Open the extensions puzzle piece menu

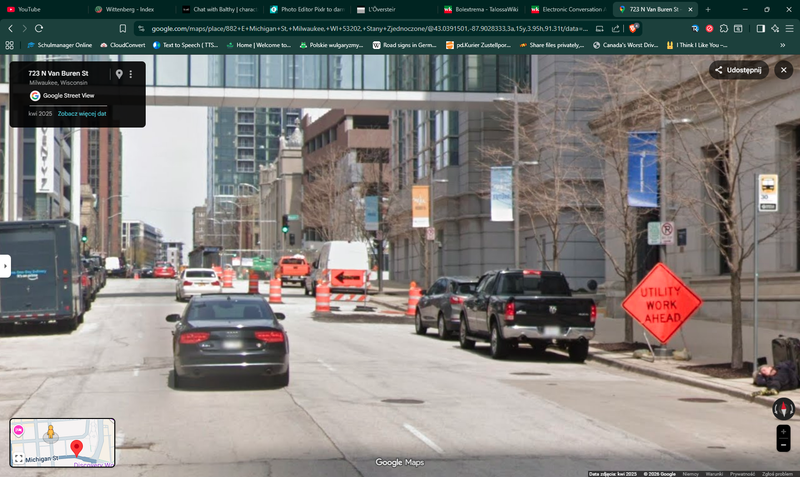point(723,29)
